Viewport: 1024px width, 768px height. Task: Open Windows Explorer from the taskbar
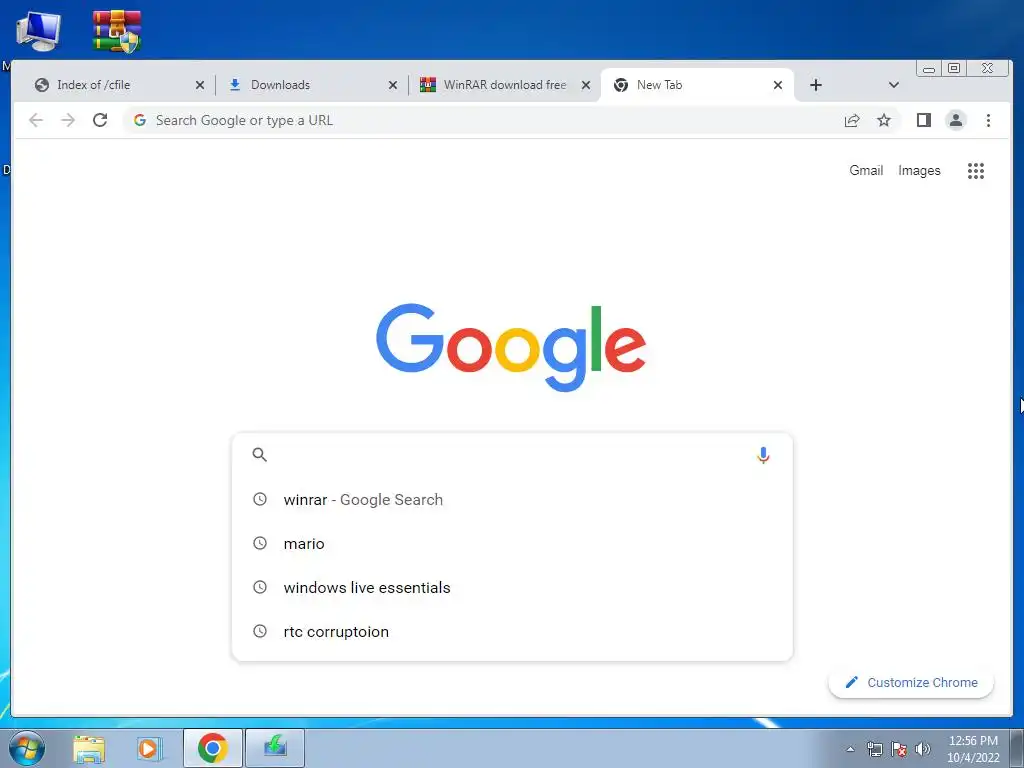tap(89, 748)
